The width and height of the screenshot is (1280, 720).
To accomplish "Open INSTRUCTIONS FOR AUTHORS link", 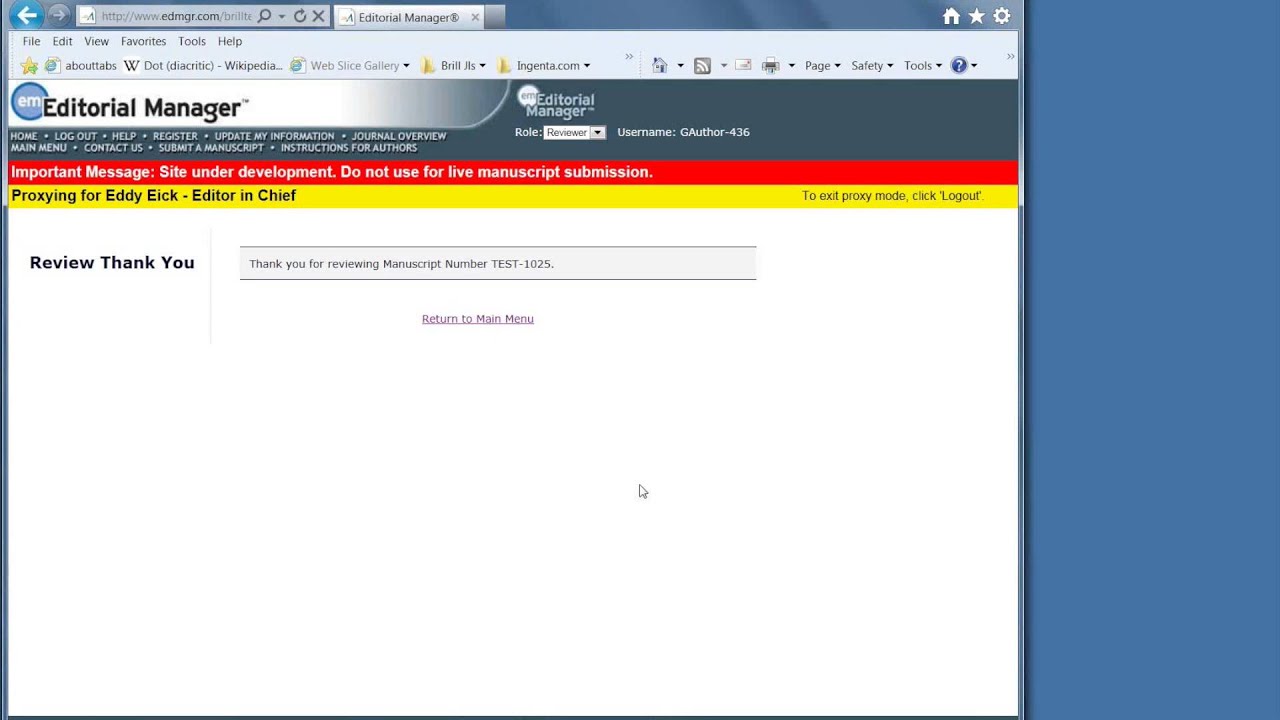I will point(349,148).
